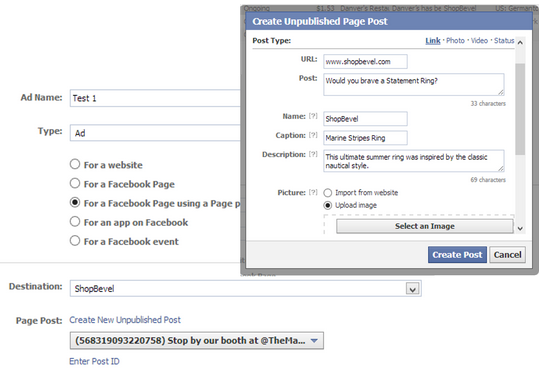Viewport: 545px width, 371px height.
Task: Select the Link post type
Action: 433,41
